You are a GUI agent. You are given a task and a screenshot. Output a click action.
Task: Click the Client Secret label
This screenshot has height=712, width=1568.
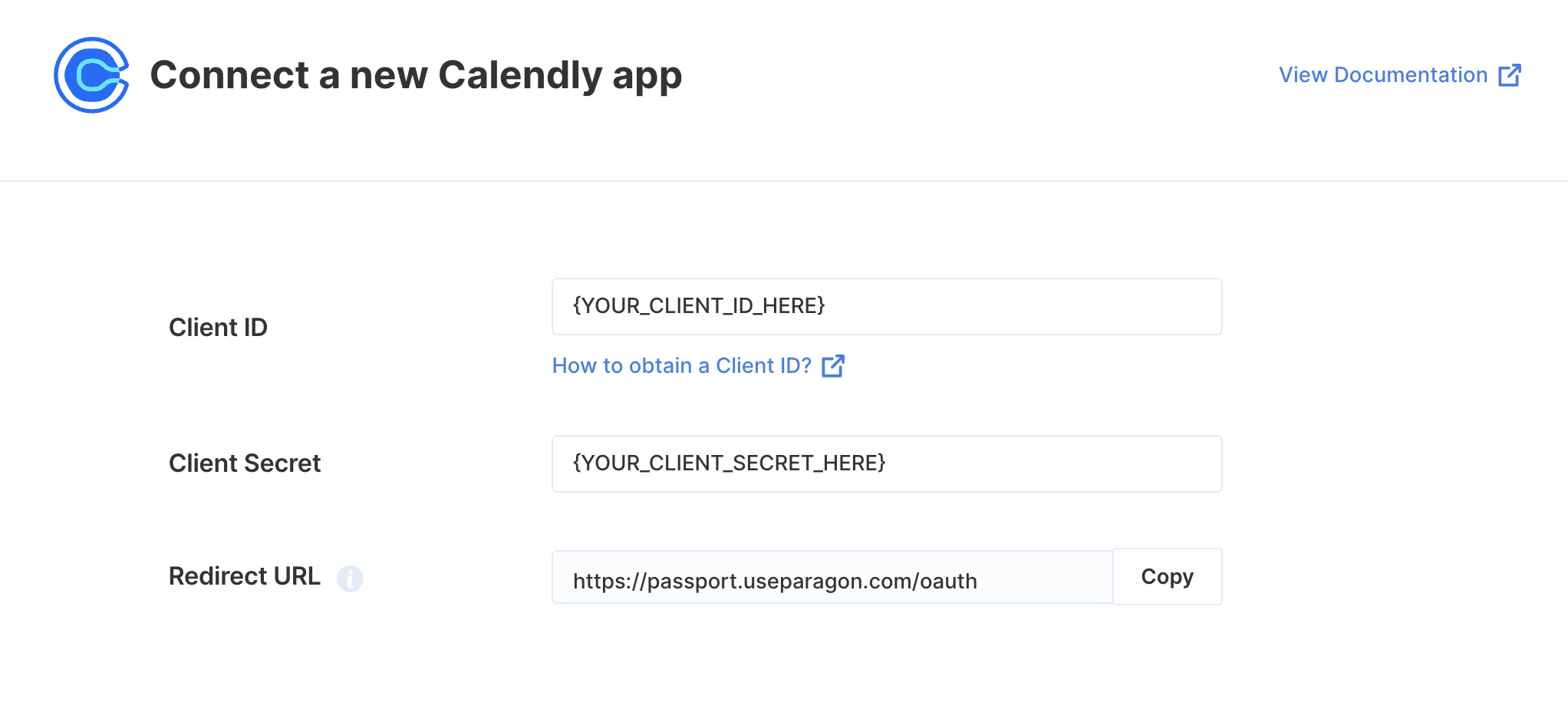[x=245, y=463]
